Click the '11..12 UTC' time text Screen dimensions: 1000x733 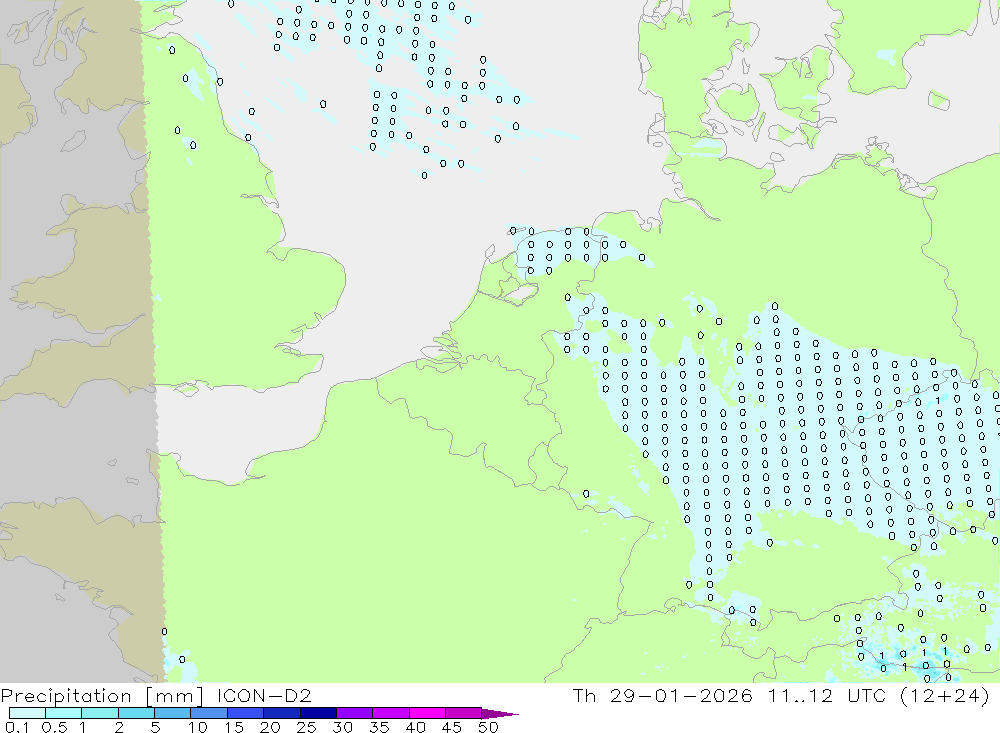coord(827,695)
